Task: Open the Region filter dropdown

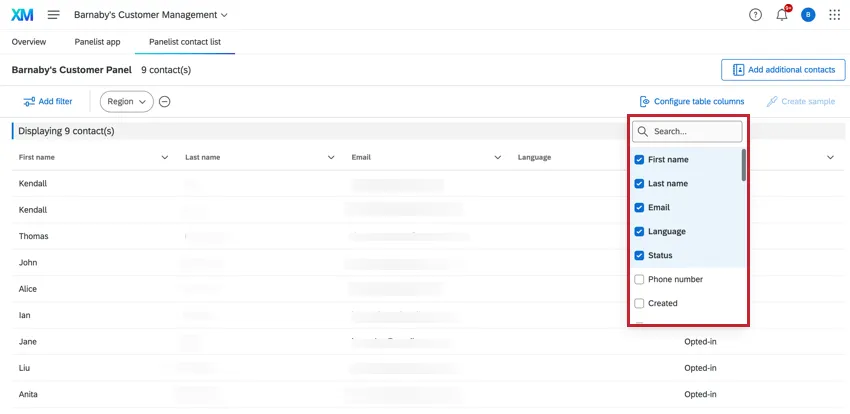Action: pos(127,101)
